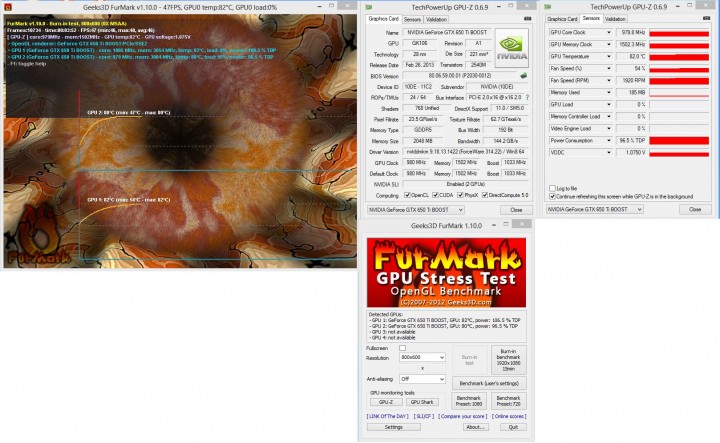Click the question mark beside Bus Interface

(x=527, y=97)
